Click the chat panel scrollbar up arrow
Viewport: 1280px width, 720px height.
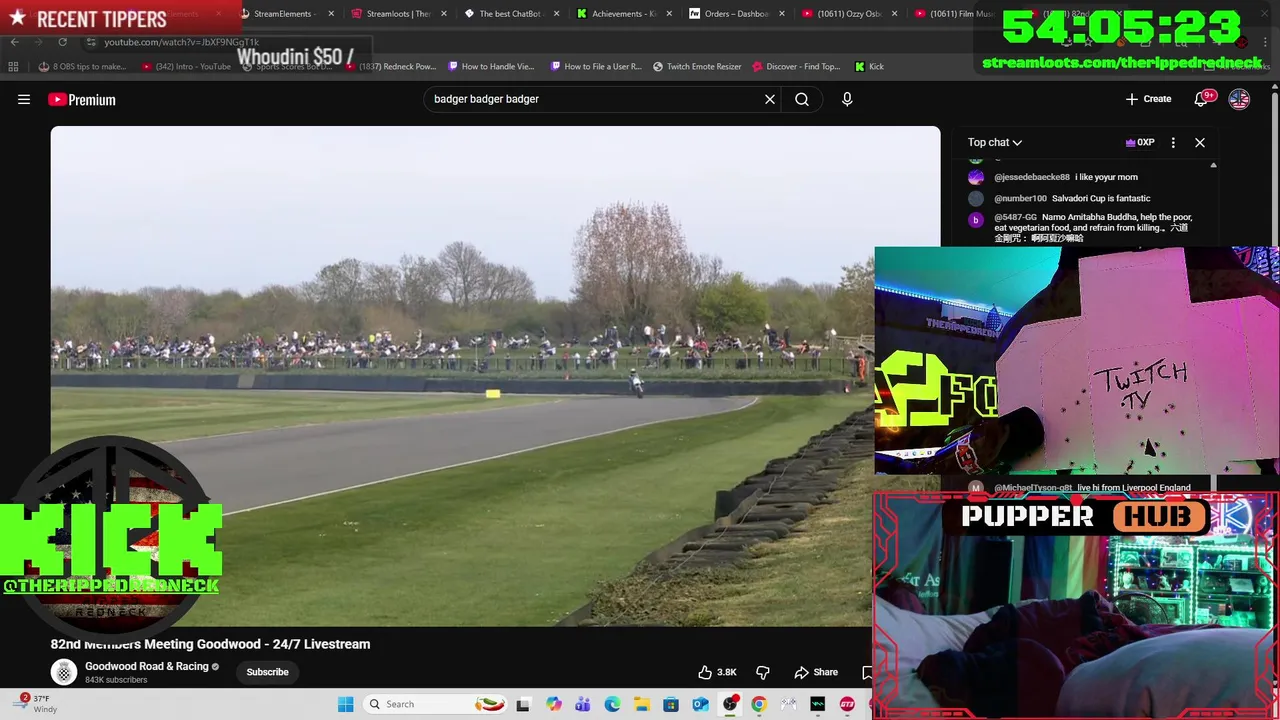pyautogui.click(x=1213, y=165)
